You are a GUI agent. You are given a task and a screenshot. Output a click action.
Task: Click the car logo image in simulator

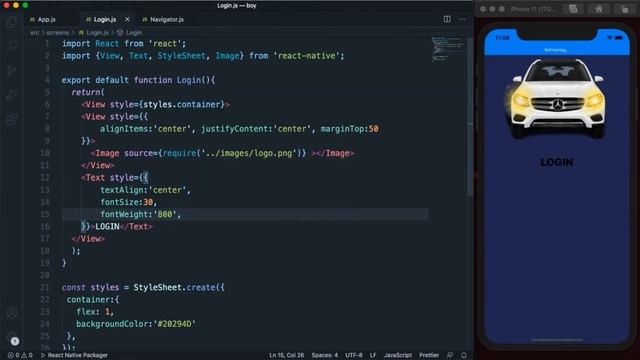pyautogui.click(x=556, y=99)
